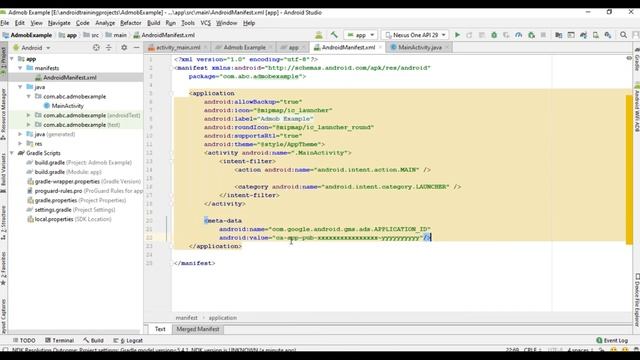Click the application breadcrumb below editor
The width and height of the screenshot is (640, 360).
point(222,318)
